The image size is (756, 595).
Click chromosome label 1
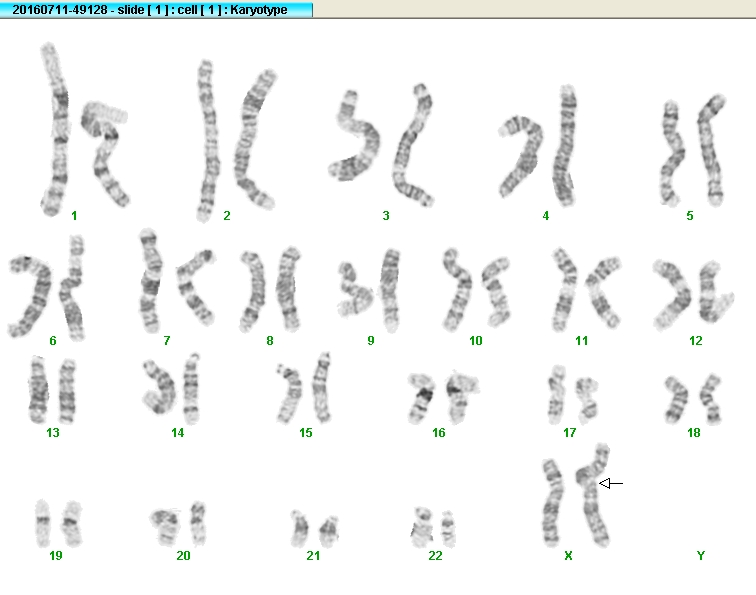pos(74,216)
